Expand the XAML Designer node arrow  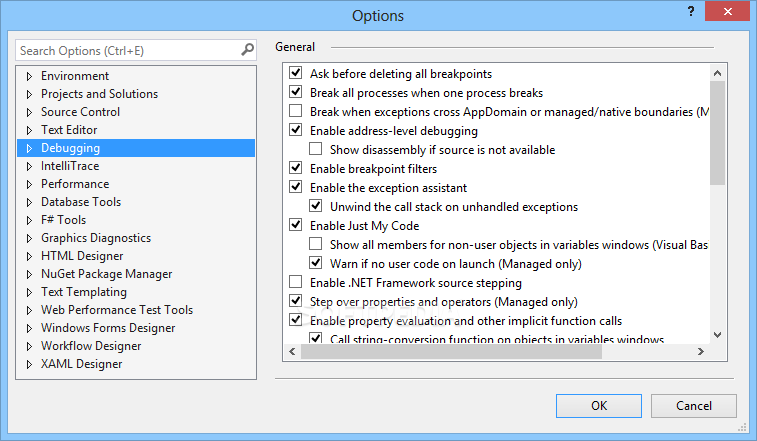pos(29,364)
